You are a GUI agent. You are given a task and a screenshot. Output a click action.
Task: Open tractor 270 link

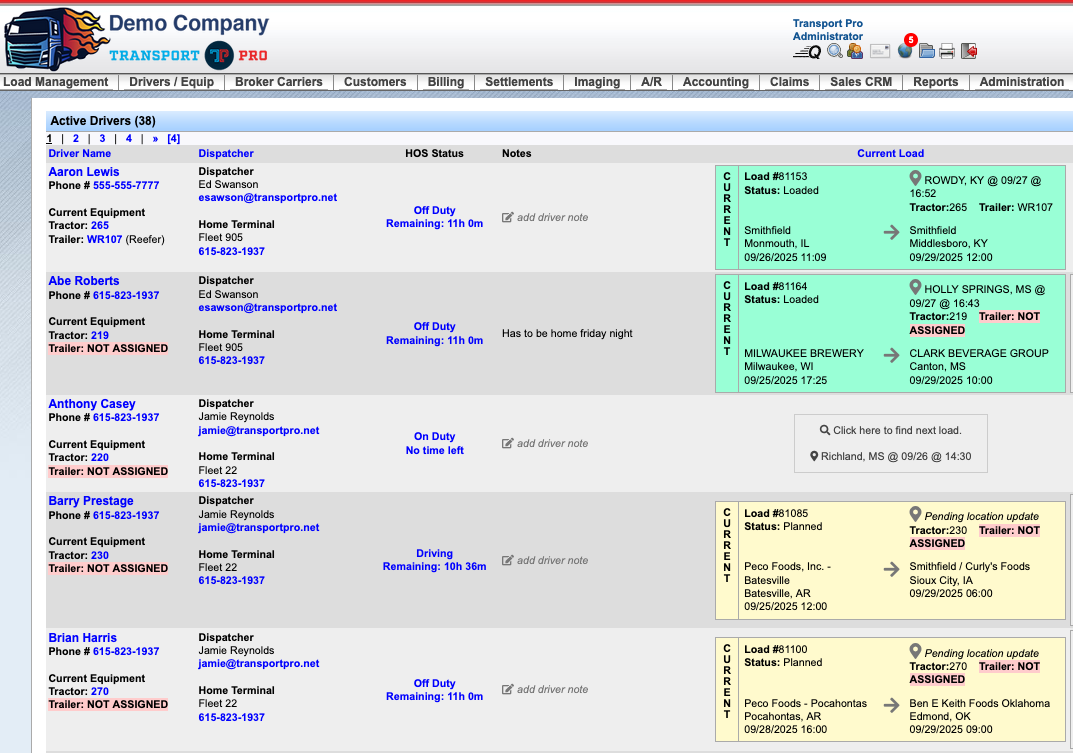tap(100, 691)
